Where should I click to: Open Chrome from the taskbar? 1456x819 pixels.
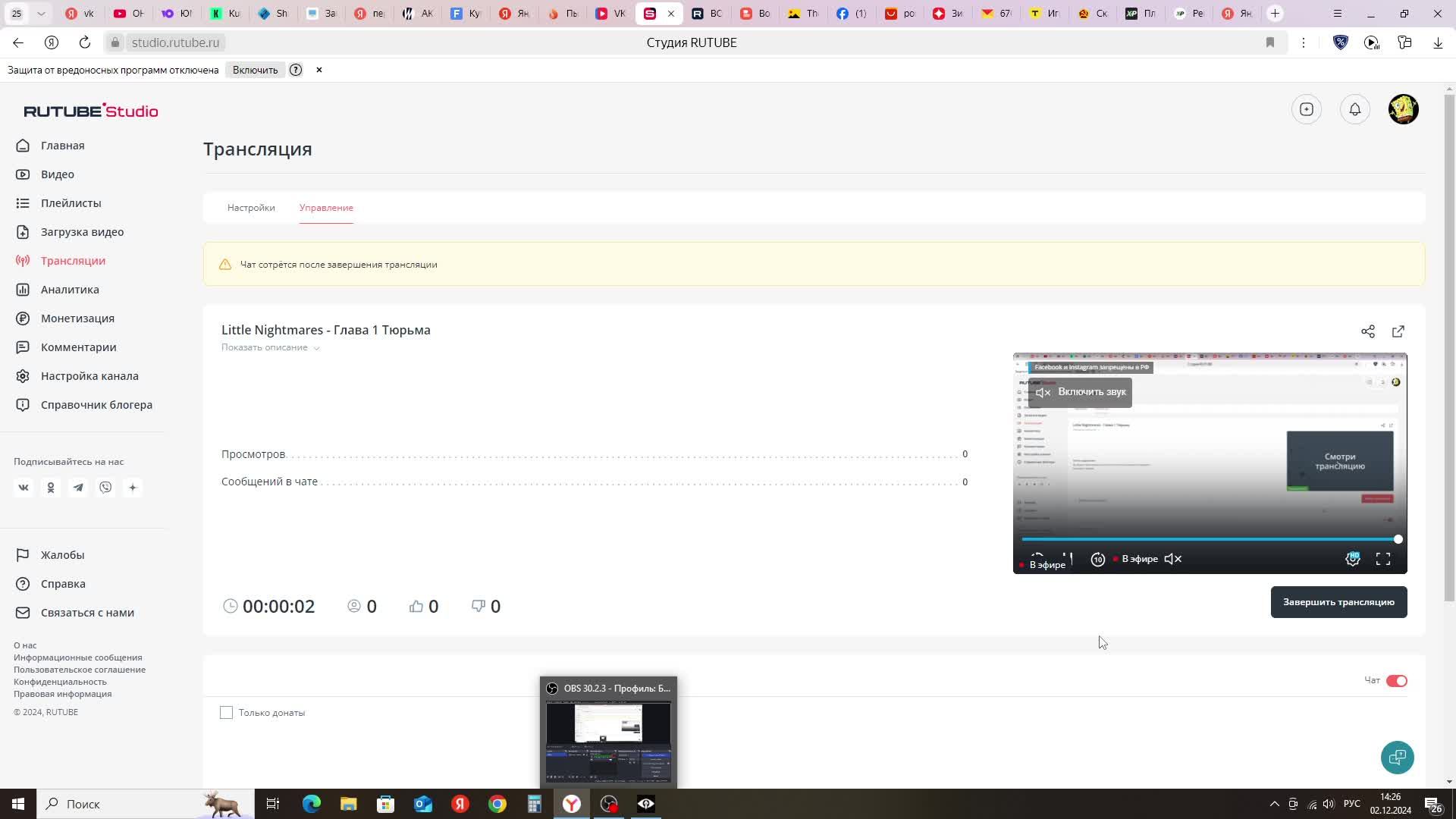pos(497,804)
